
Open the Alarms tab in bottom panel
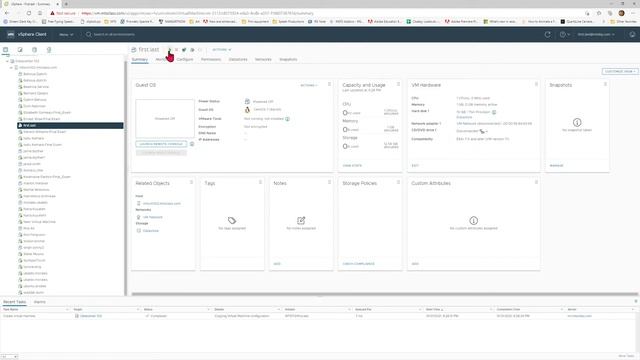tap(40, 302)
